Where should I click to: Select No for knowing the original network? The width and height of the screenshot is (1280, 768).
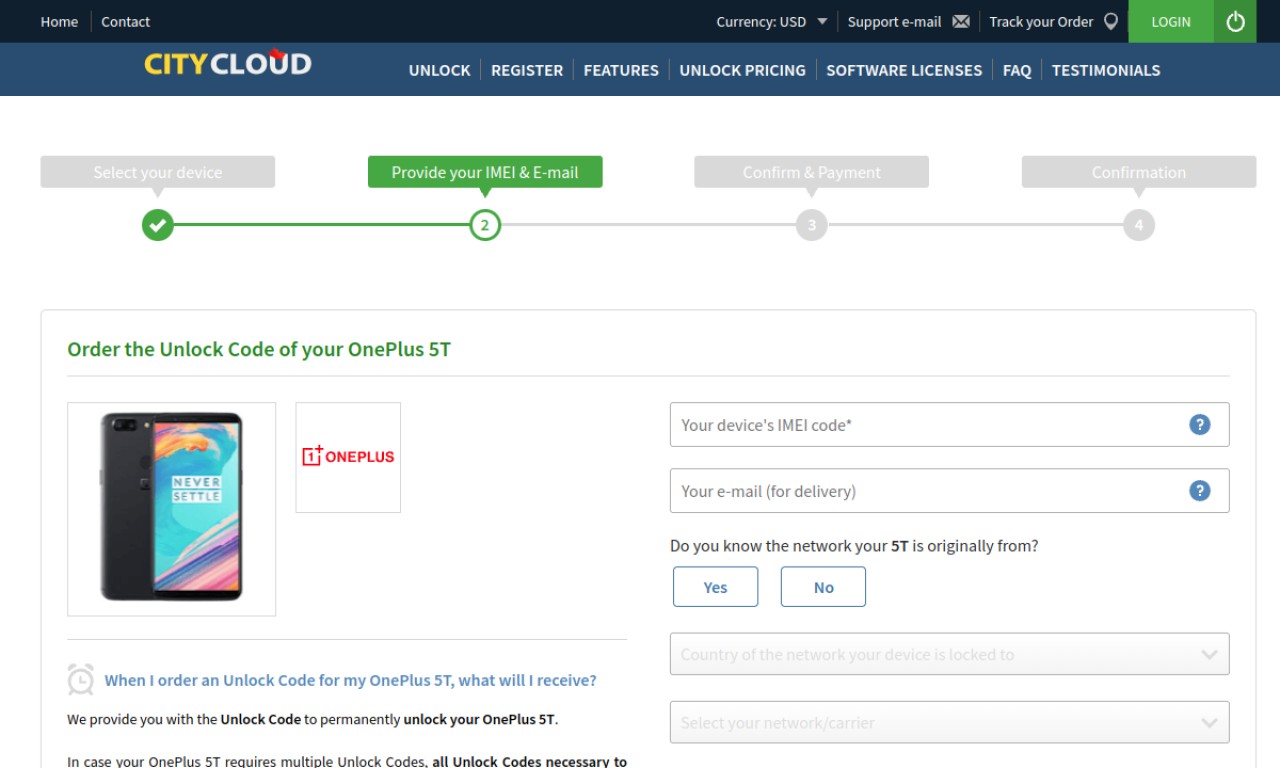click(823, 587)
